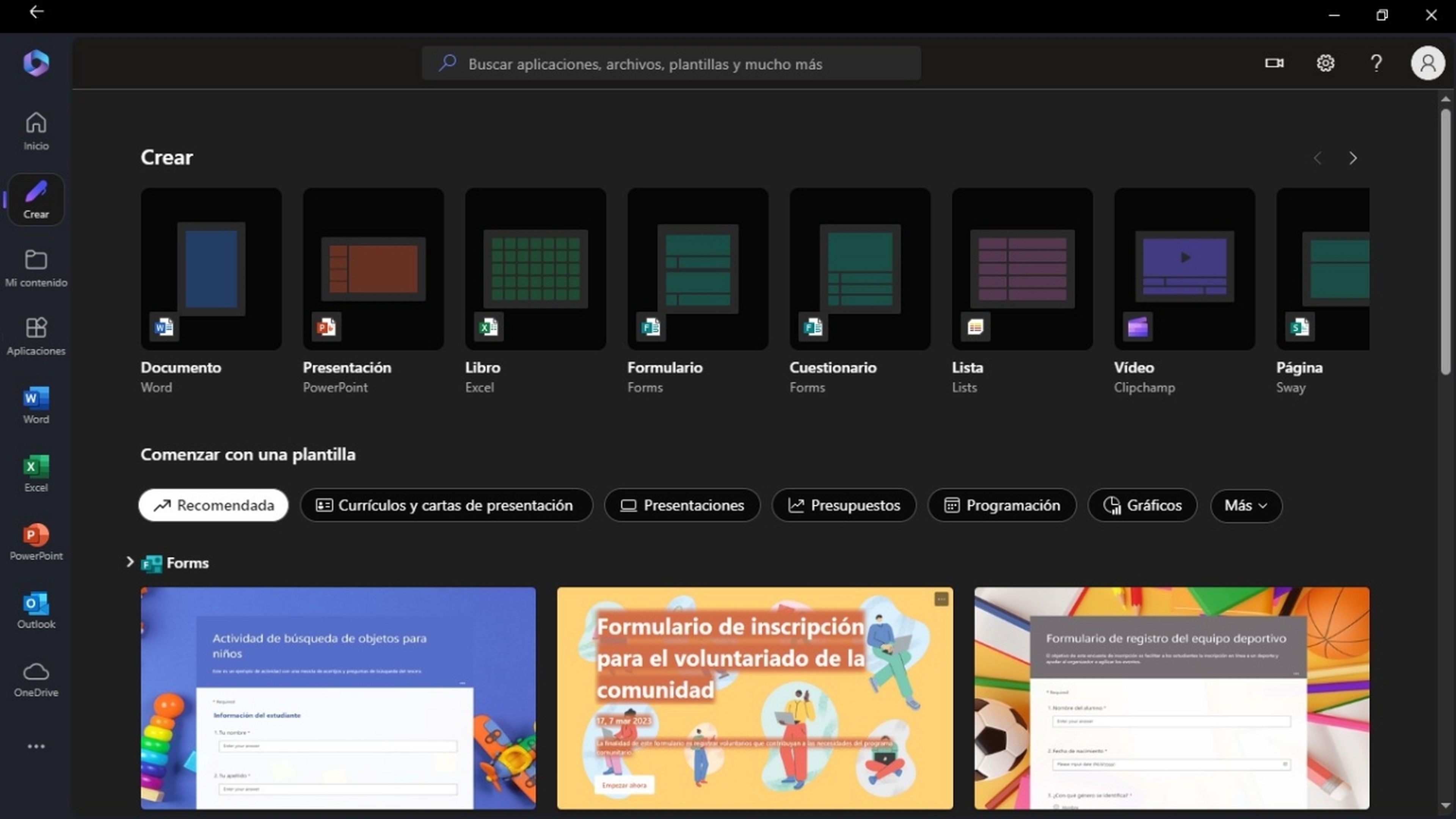The height and width of the screenshot is (819, 1456).
Task: Open OneDrive from the sidebar
Action: (36, 678)
